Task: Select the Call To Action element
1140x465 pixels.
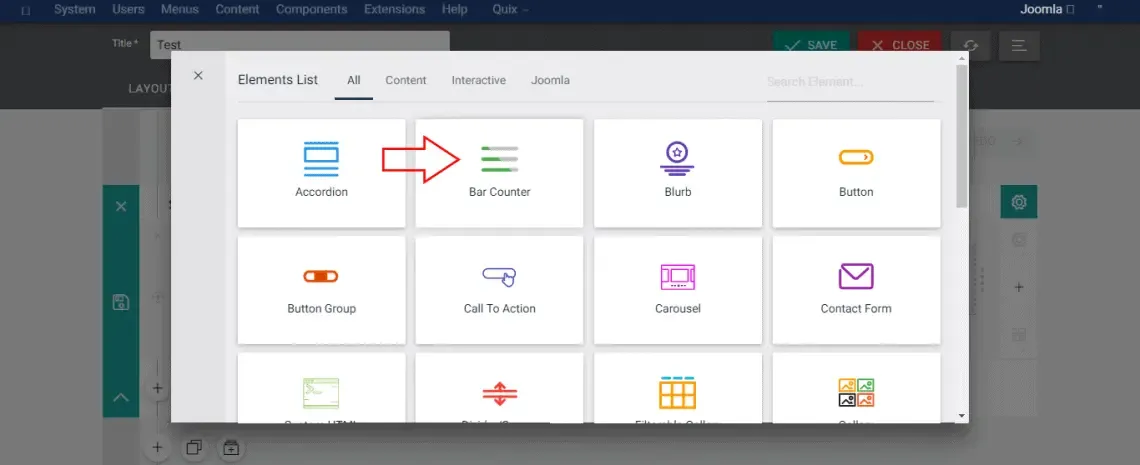Action: 499,290
